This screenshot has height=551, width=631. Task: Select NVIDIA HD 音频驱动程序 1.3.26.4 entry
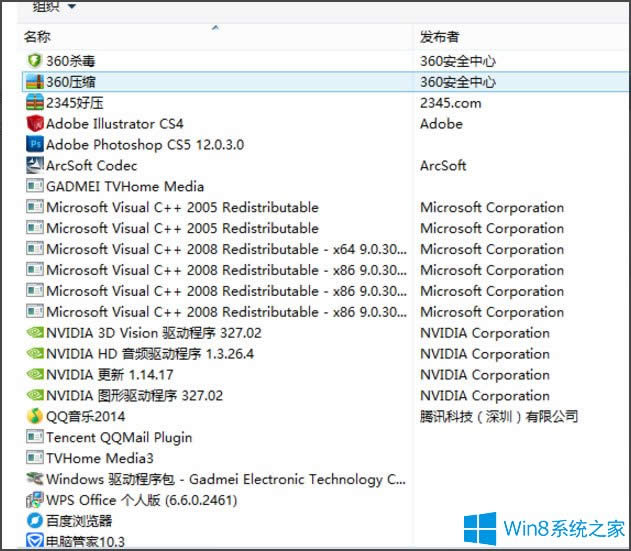135,354
